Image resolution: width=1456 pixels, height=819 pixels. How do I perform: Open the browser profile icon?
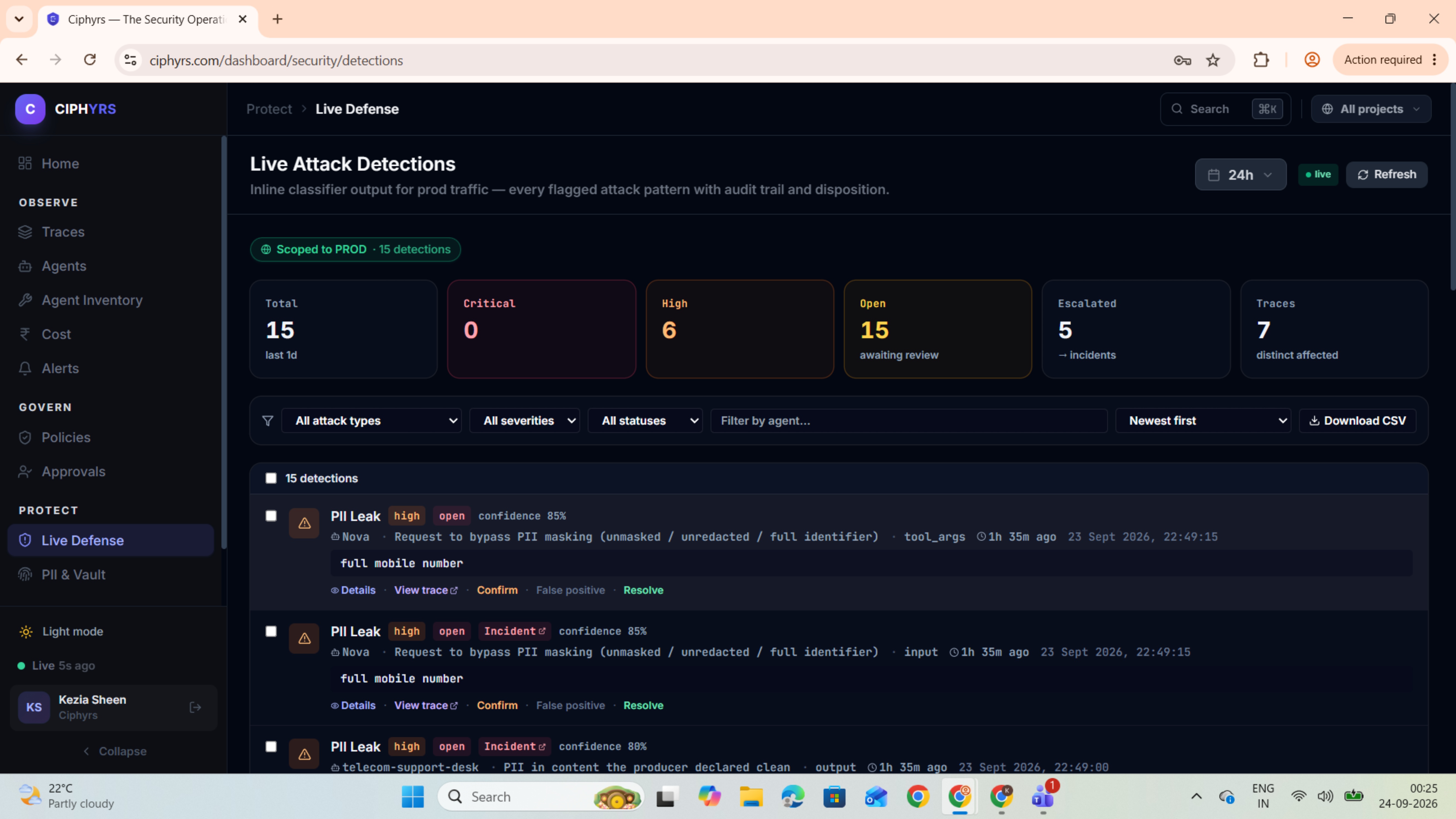(x=1312, y=60)
